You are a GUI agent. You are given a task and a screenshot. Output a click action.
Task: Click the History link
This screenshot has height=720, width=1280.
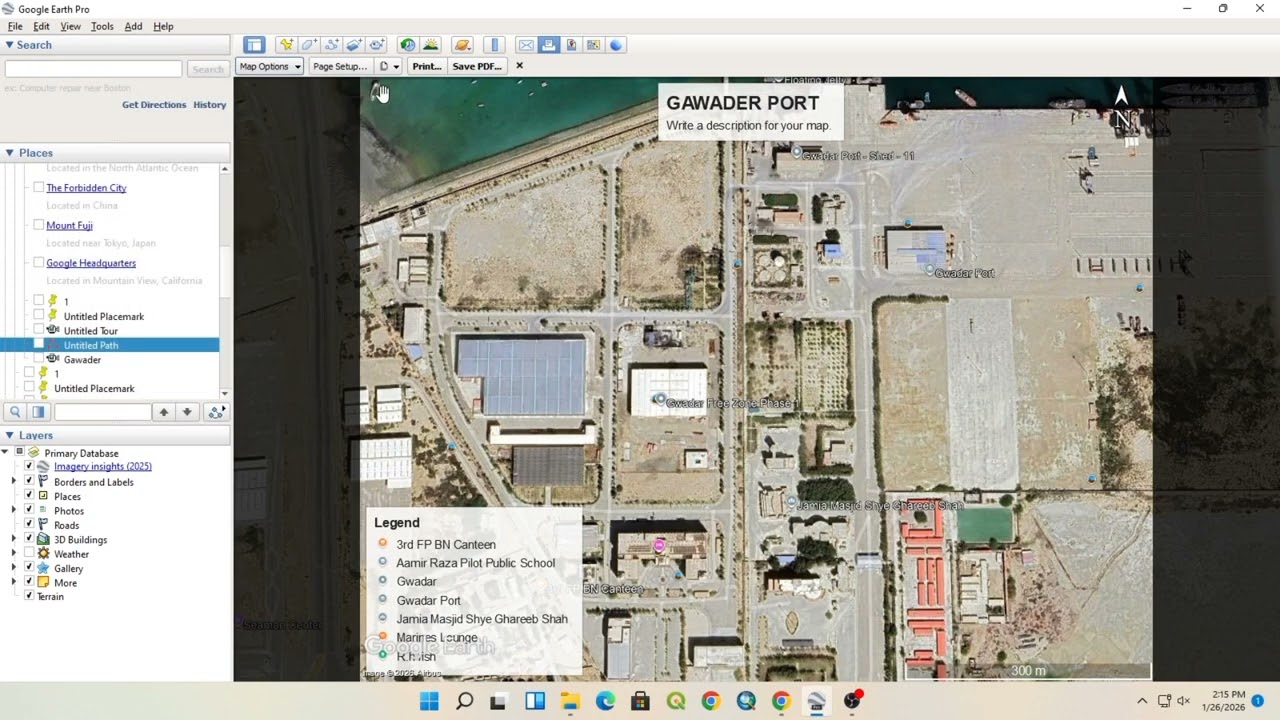coord(210,104)
